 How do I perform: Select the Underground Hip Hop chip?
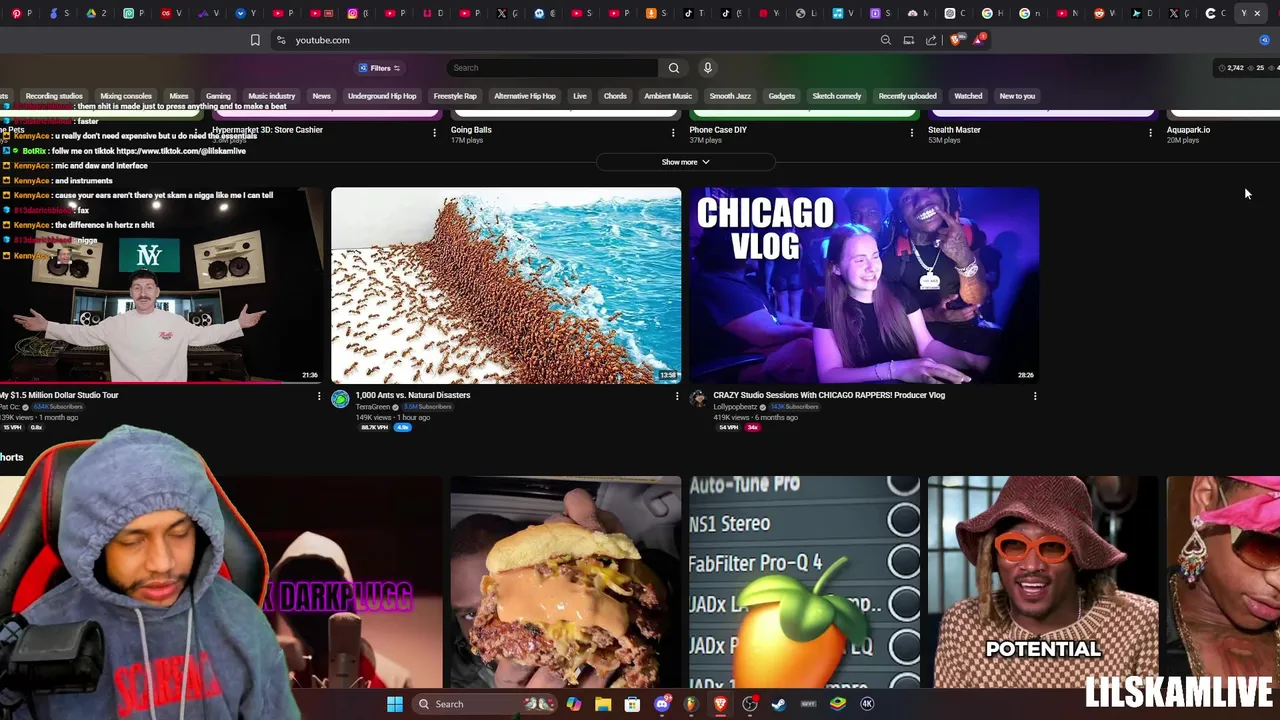pyautogui.click(x=382, y=96)
